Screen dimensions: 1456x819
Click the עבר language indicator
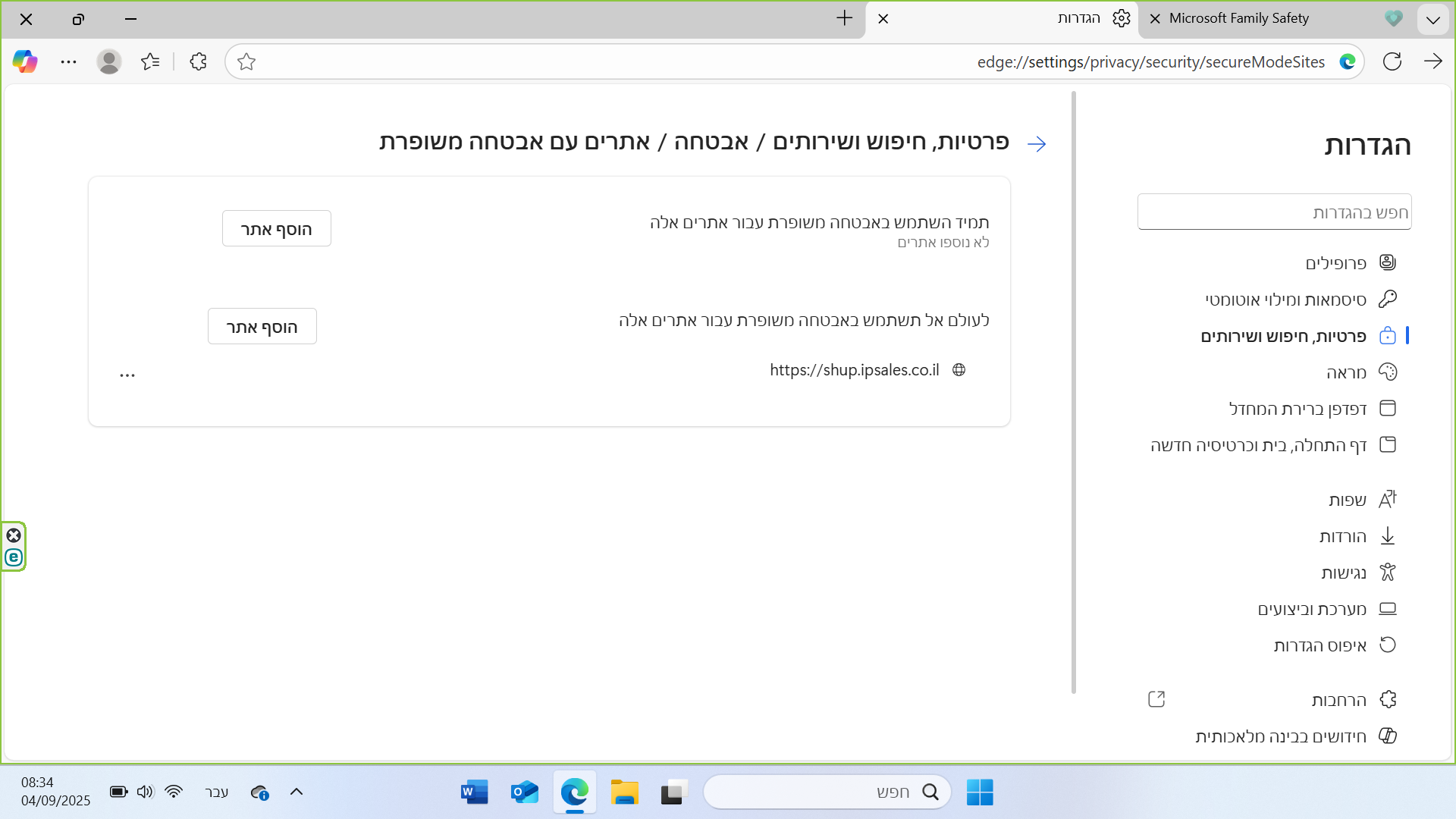tap(217, 792)
